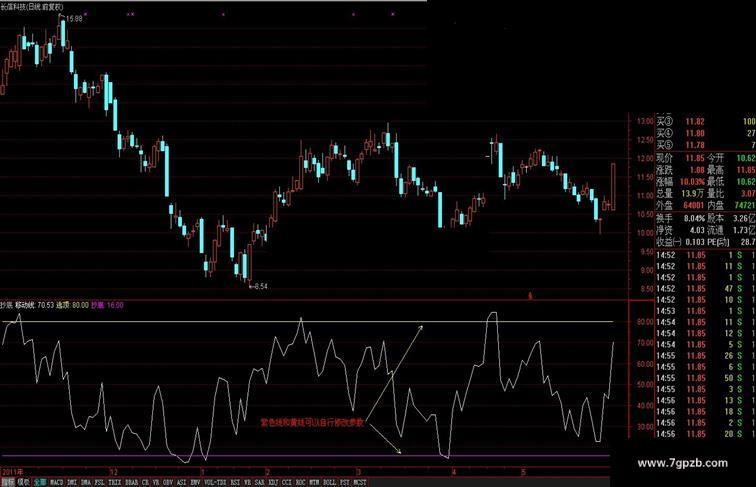Image resolution: width=756 pixels, height=487 pixels.
Task: Select the CR indicator tab
Action: coord(146,482)
